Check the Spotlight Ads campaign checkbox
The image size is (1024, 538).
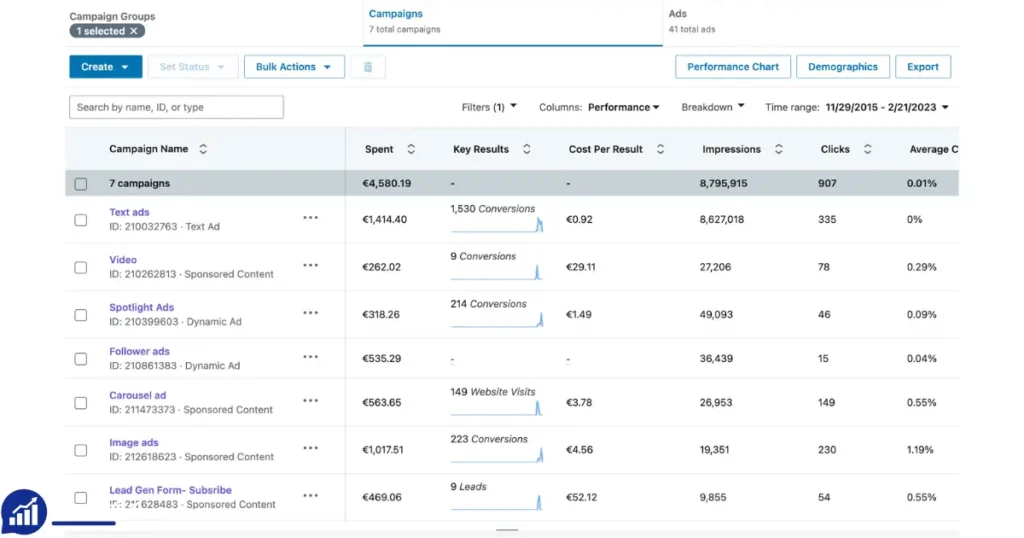pos(80,315)
